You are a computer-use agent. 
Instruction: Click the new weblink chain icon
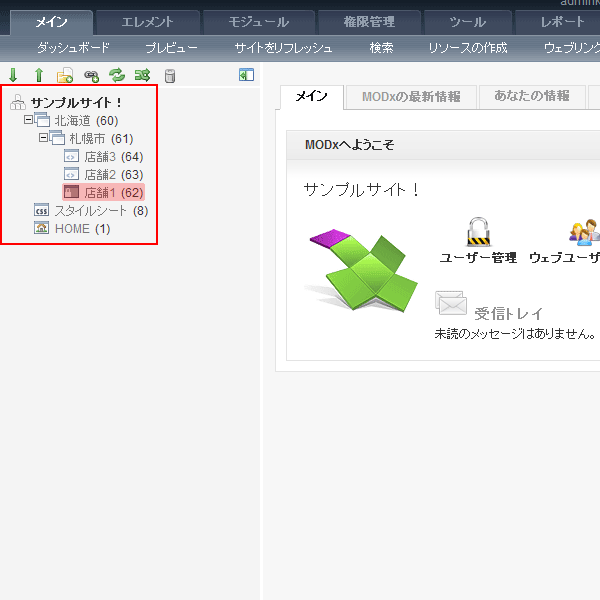coord(91,75)
